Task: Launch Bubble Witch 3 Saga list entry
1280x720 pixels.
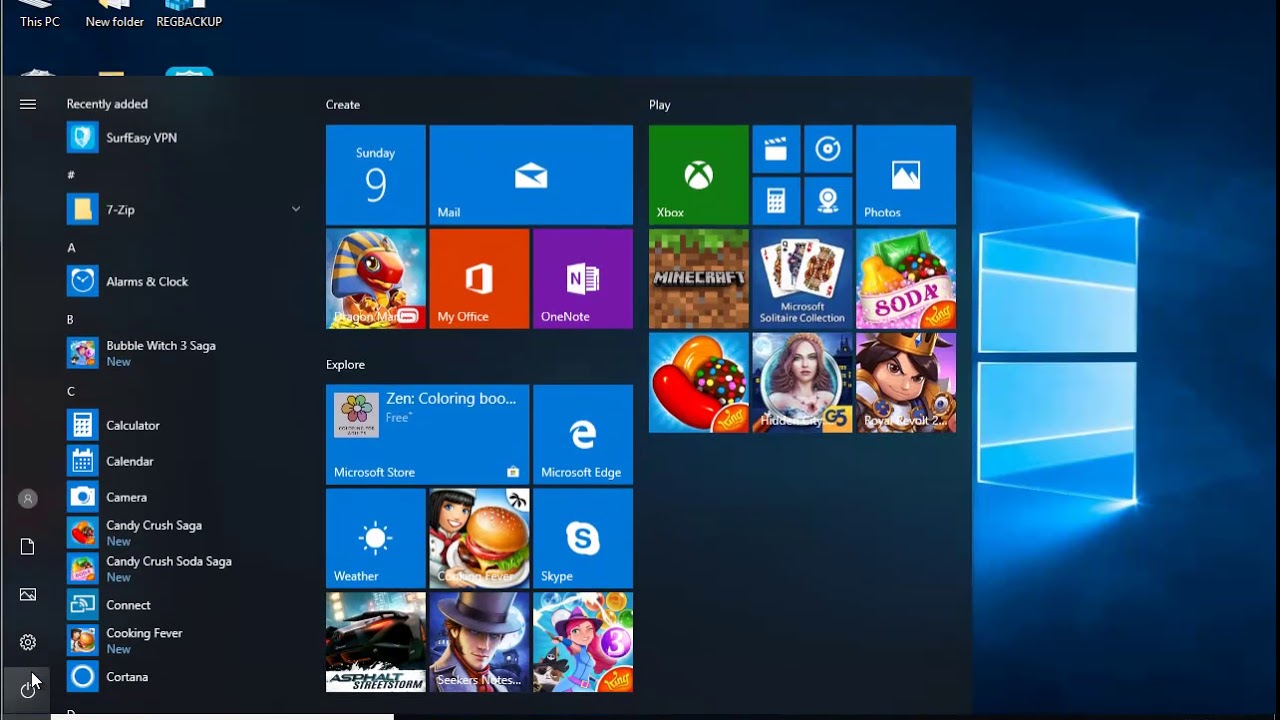Action: tap(184, 353)
